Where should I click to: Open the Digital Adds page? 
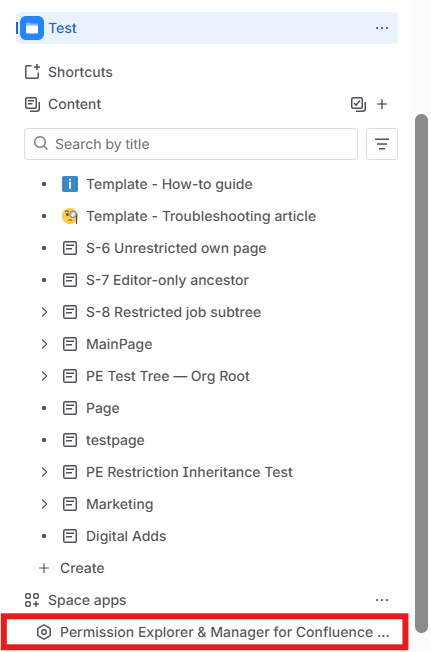(x=126, y=536)
